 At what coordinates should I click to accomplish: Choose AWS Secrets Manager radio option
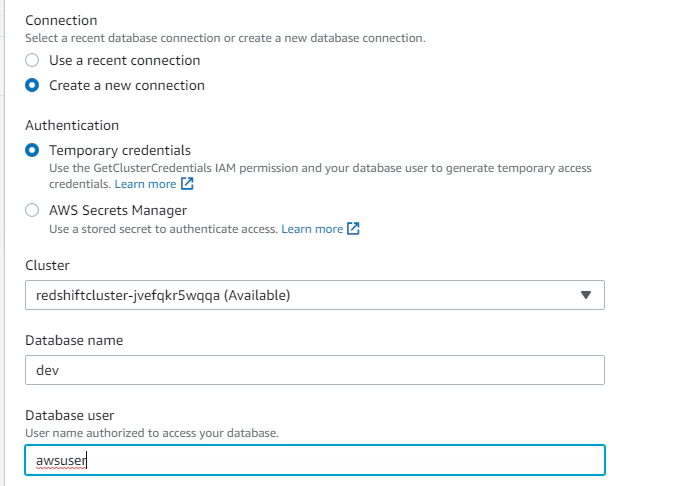coord(32,210)
